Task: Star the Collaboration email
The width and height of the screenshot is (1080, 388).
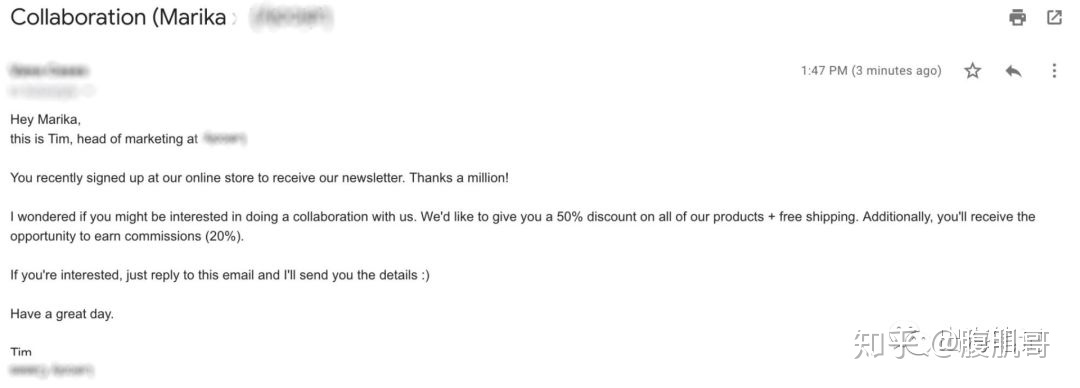Action: pos(973,70)
